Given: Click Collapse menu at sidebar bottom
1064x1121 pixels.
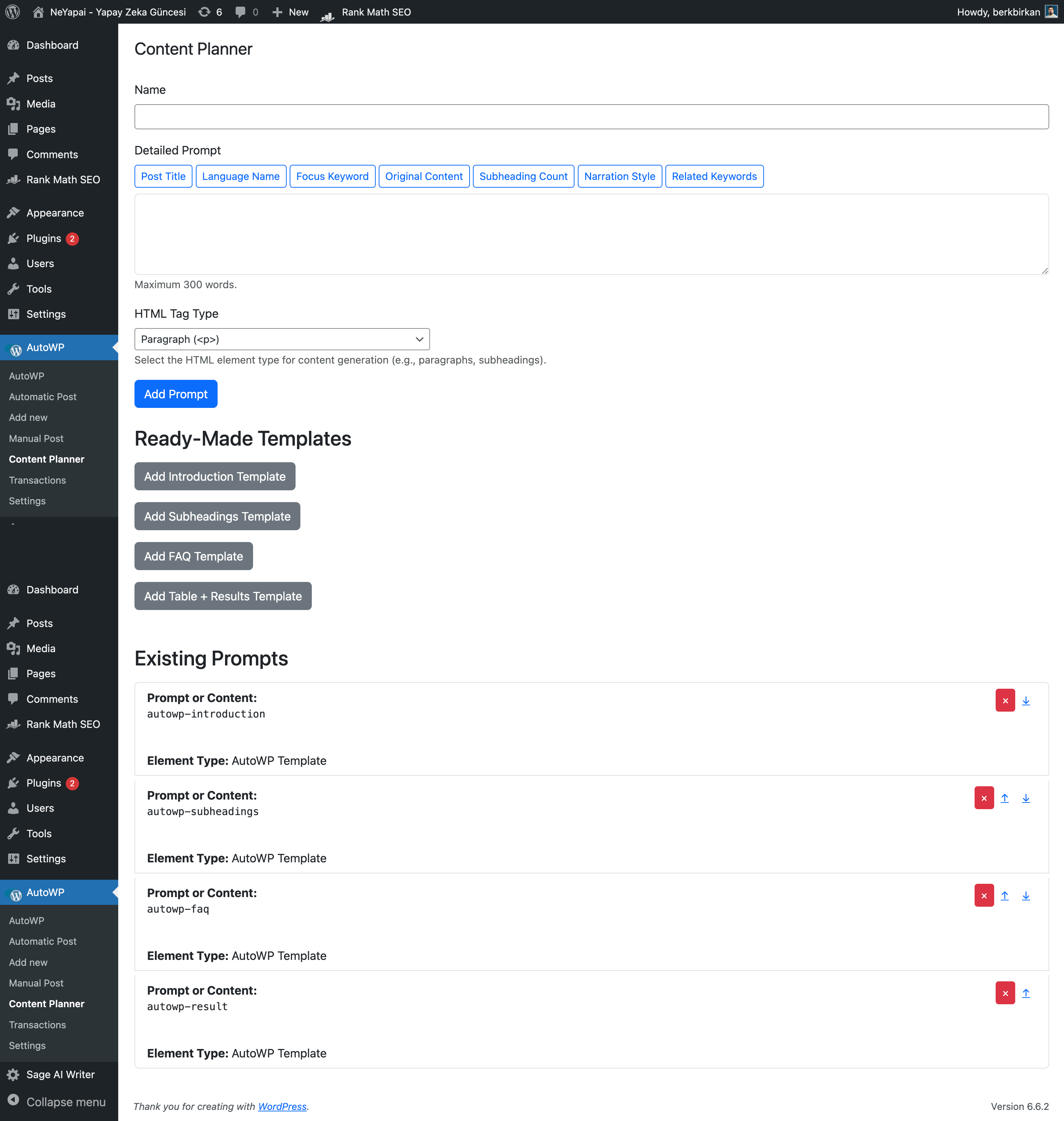Looking at the screenshot, I should [x=59, y=1102].
